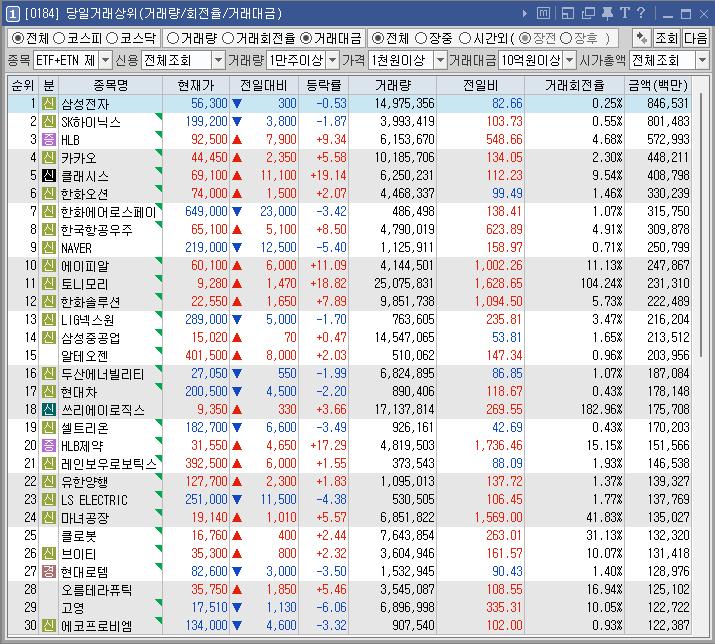Open the 거래대금 10억원이상 dropdown
715x644 pixels.
point(570,60)
